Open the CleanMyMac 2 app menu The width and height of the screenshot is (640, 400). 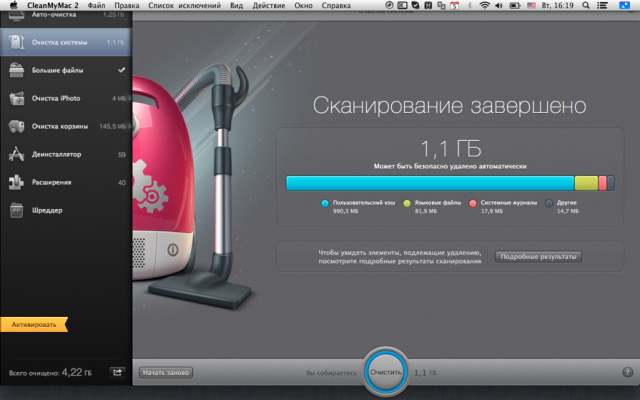tap(53, 5)
